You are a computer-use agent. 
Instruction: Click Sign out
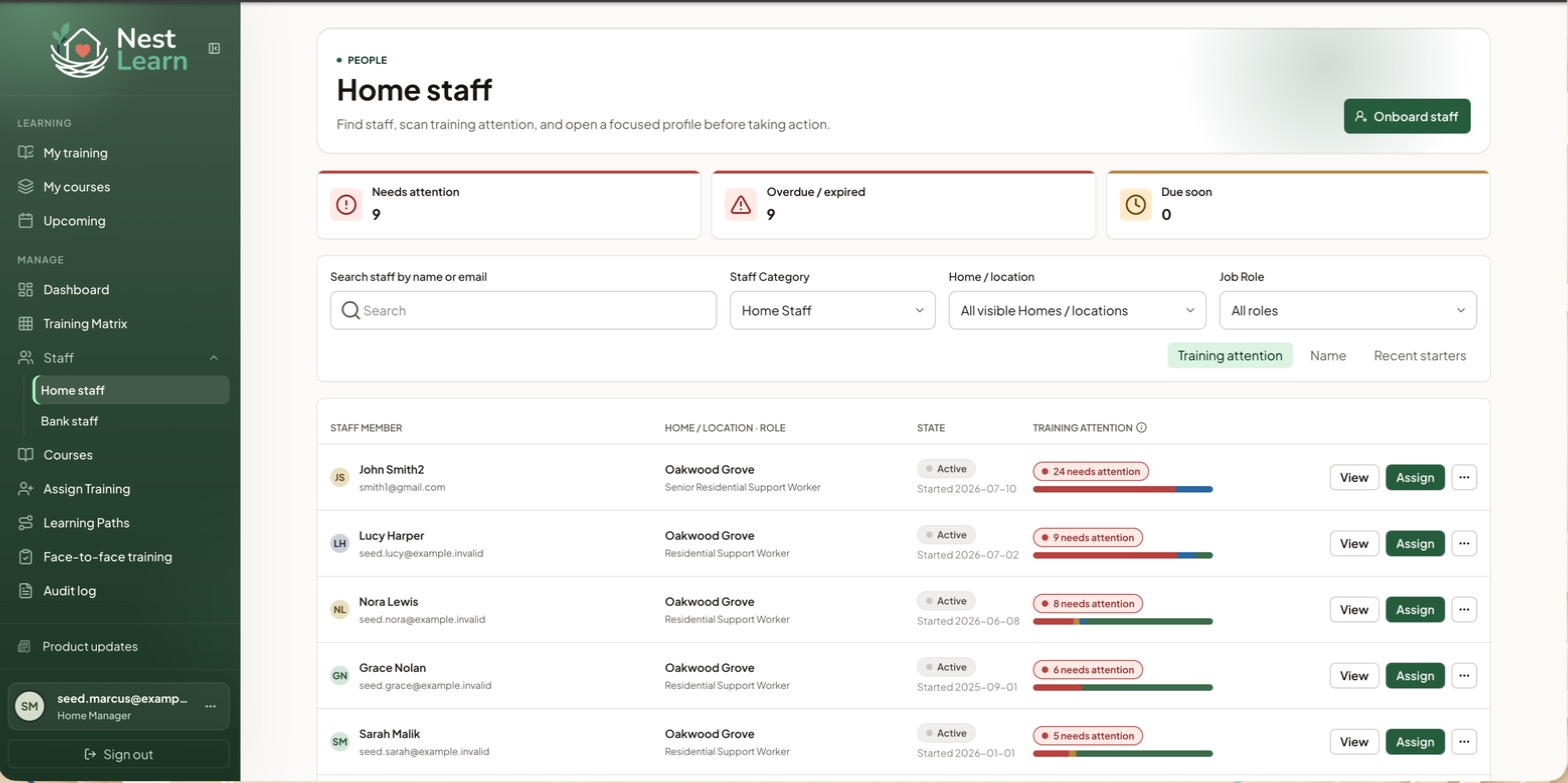point(119,754)
